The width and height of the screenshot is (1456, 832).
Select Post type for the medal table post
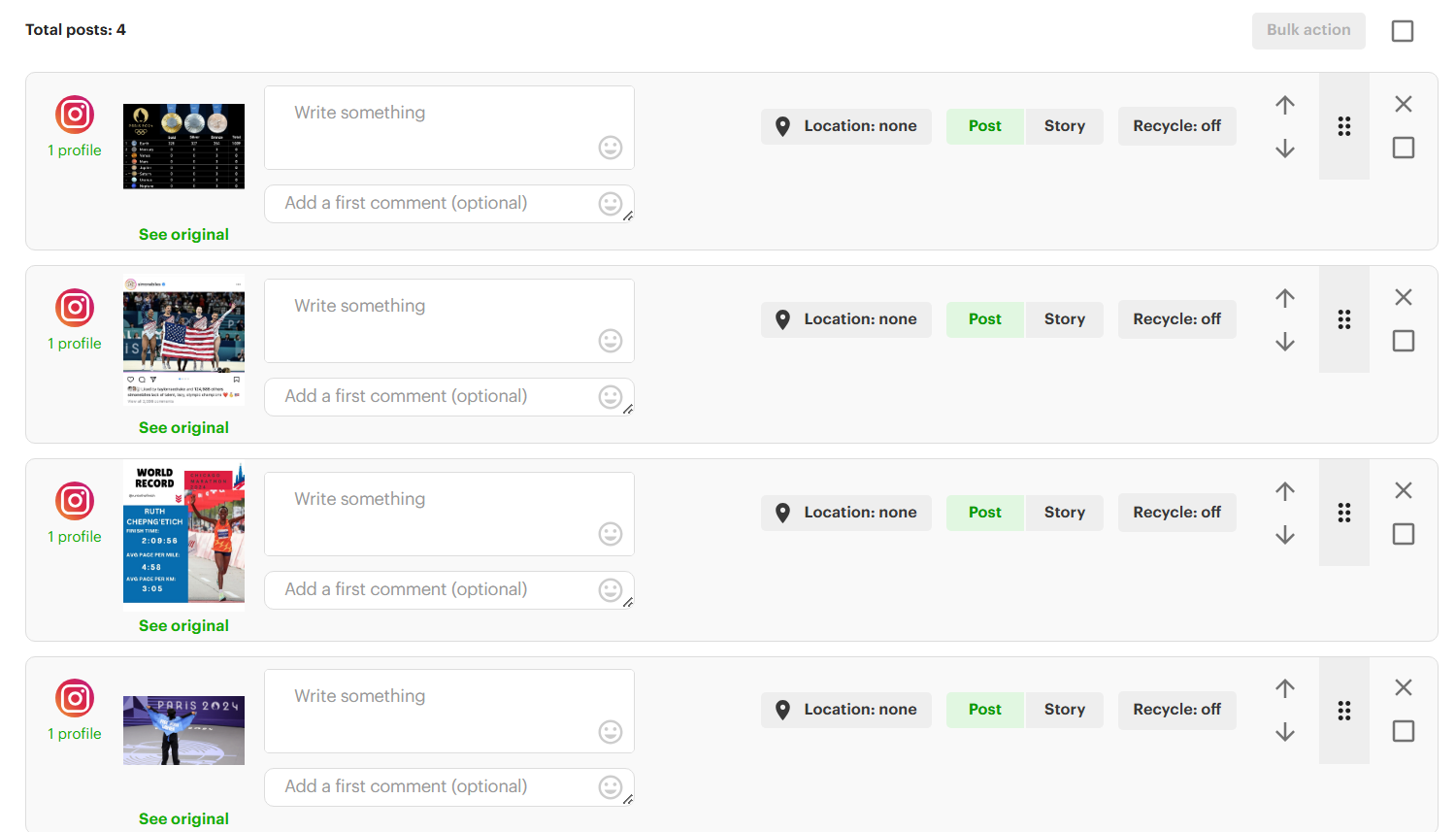pyautogui.click(x=985, y=126)
